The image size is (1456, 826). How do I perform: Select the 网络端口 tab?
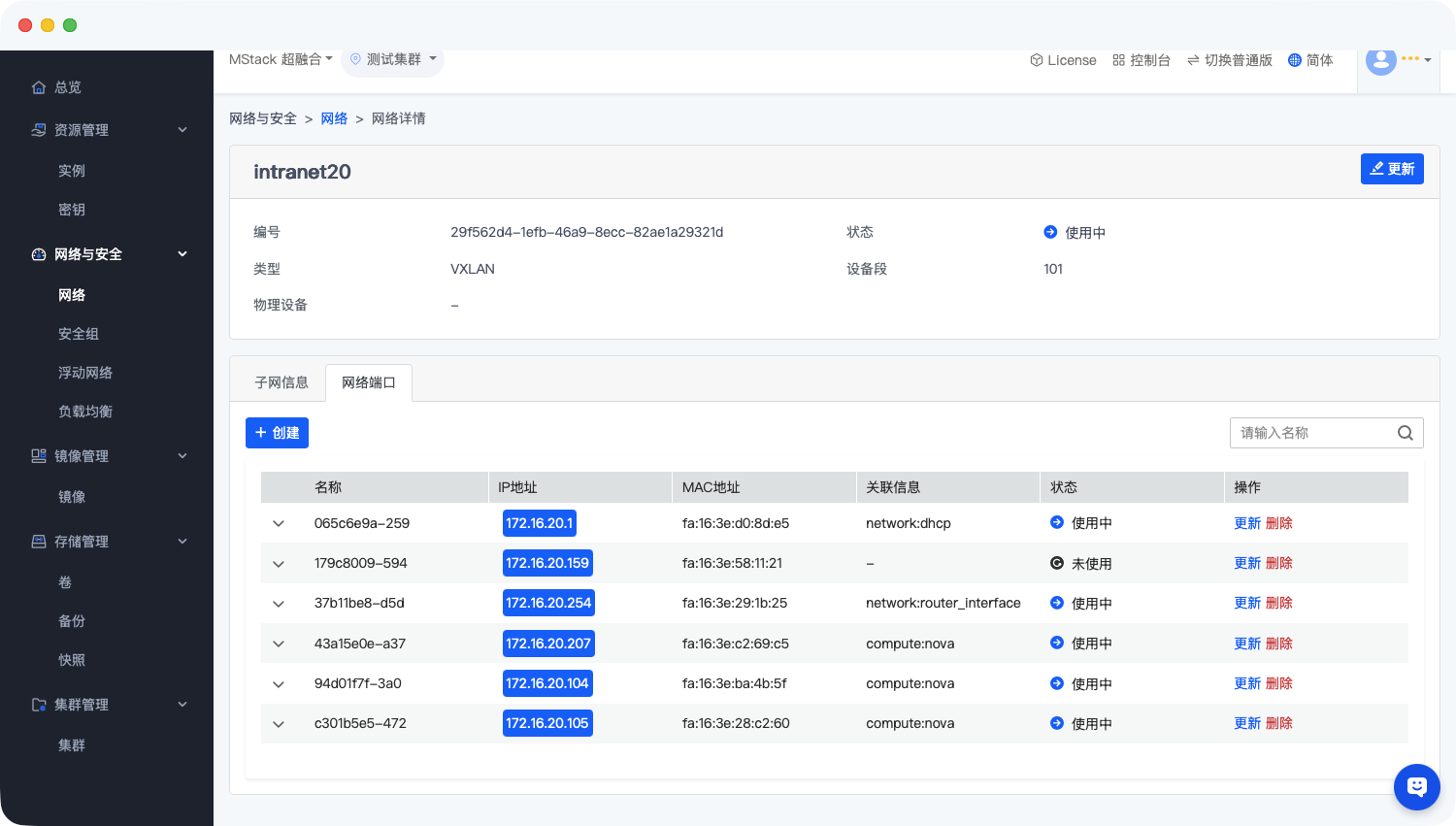(x=369, y=382)
